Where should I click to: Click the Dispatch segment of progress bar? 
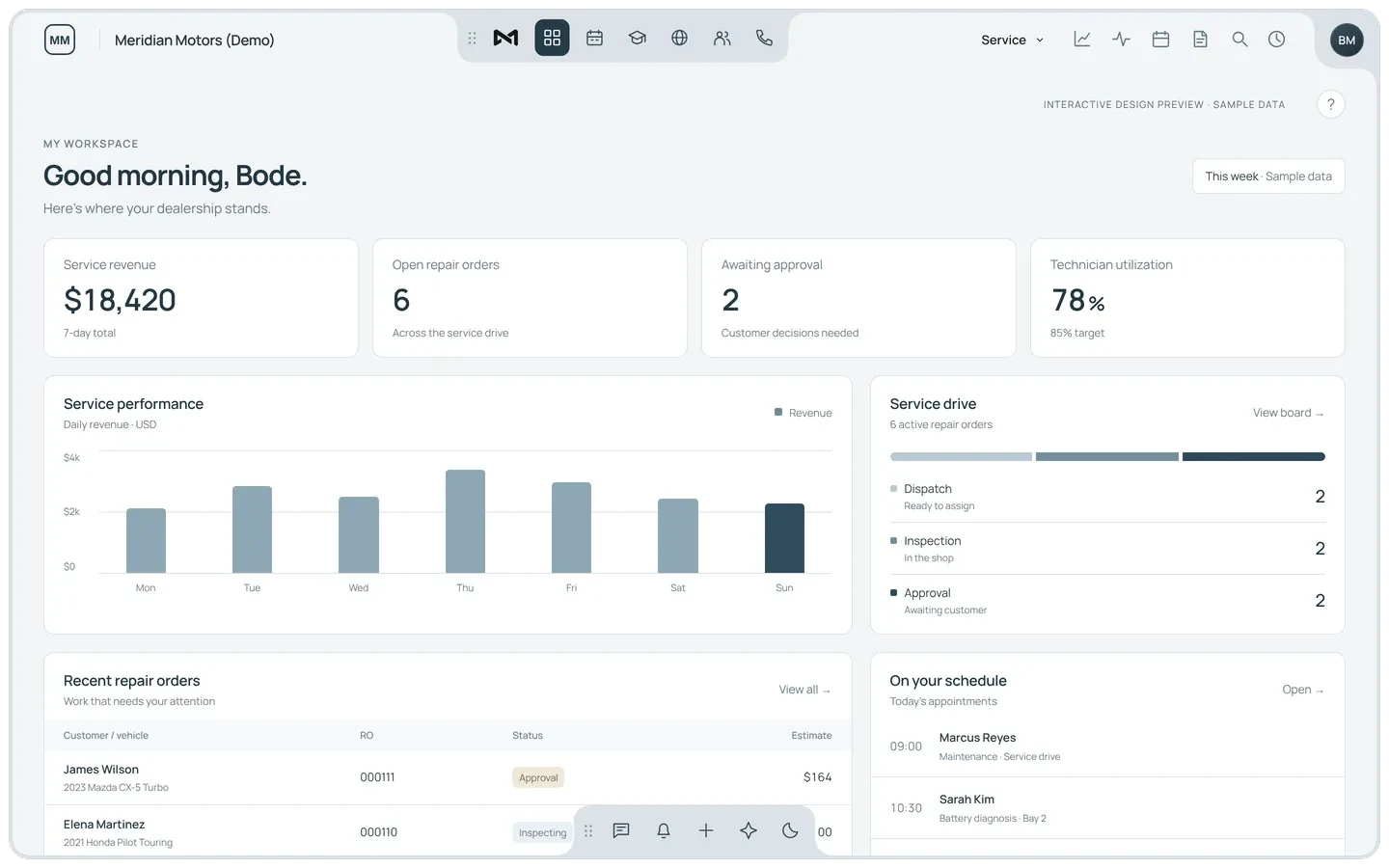[961, 456]
